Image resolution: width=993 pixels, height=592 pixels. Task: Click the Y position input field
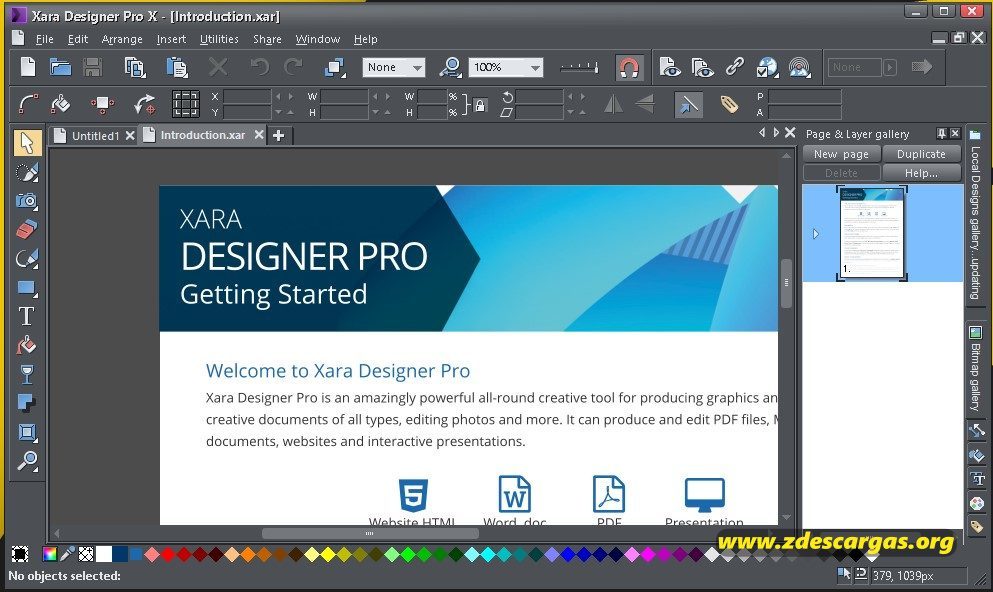247,113
